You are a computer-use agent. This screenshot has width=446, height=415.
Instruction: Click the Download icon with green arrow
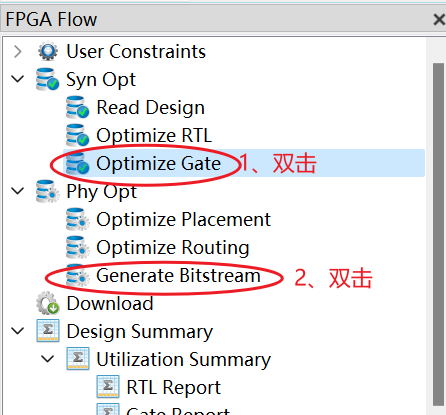[48, 303]
